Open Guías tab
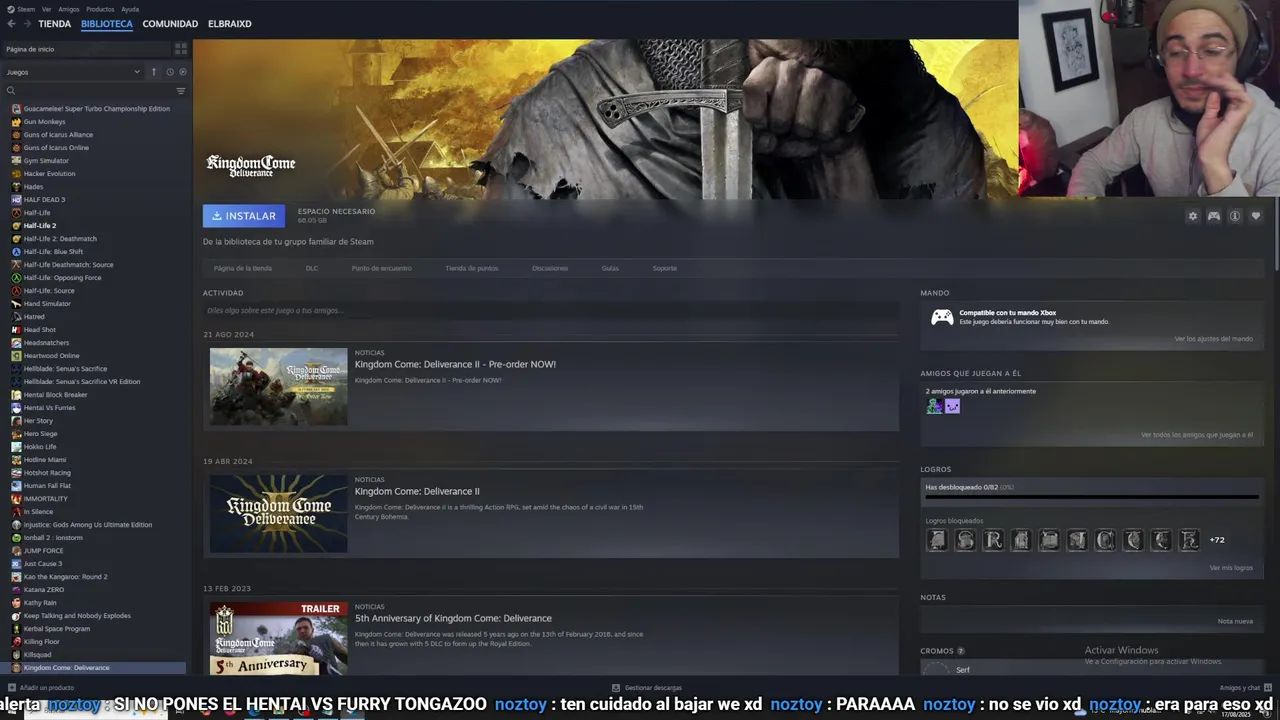1280x720 pixels. (x=610, y=268)
